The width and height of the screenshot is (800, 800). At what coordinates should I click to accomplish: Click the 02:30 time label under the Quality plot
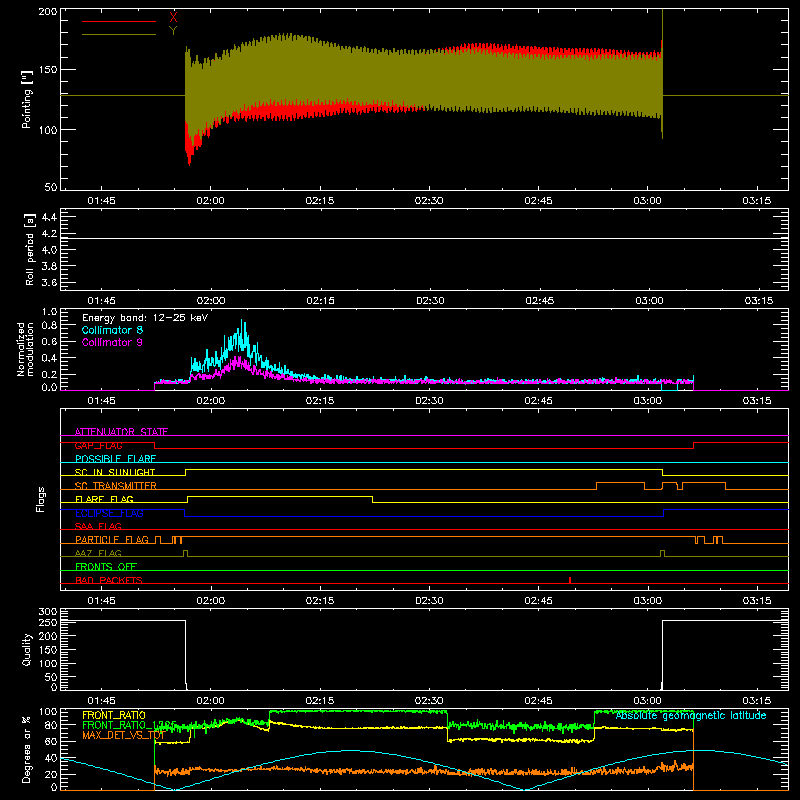pyautogui.click(x=429, y=701)
